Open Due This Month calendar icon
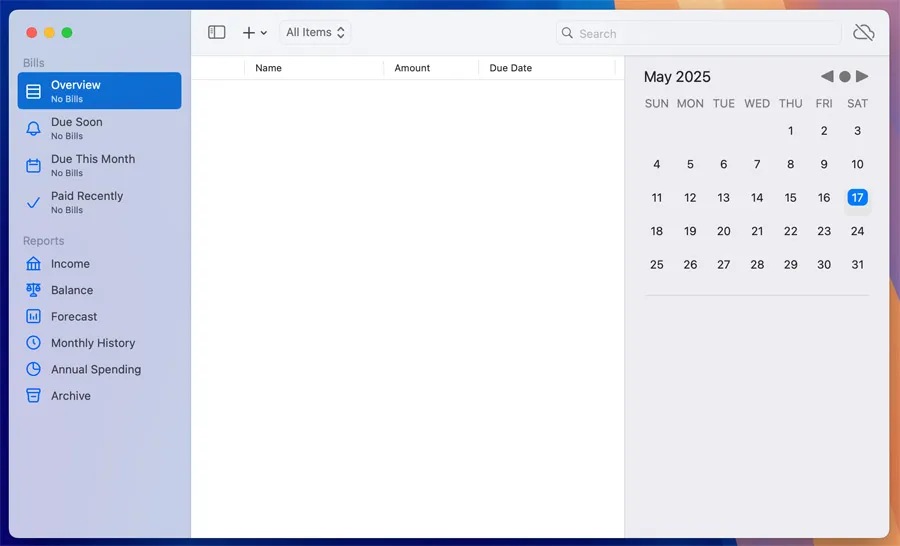 pos(34,165)
